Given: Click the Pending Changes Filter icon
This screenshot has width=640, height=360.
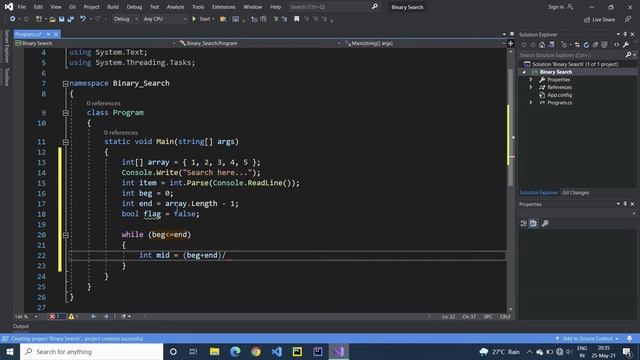Looking at the screenshot, I should point(565,45).
